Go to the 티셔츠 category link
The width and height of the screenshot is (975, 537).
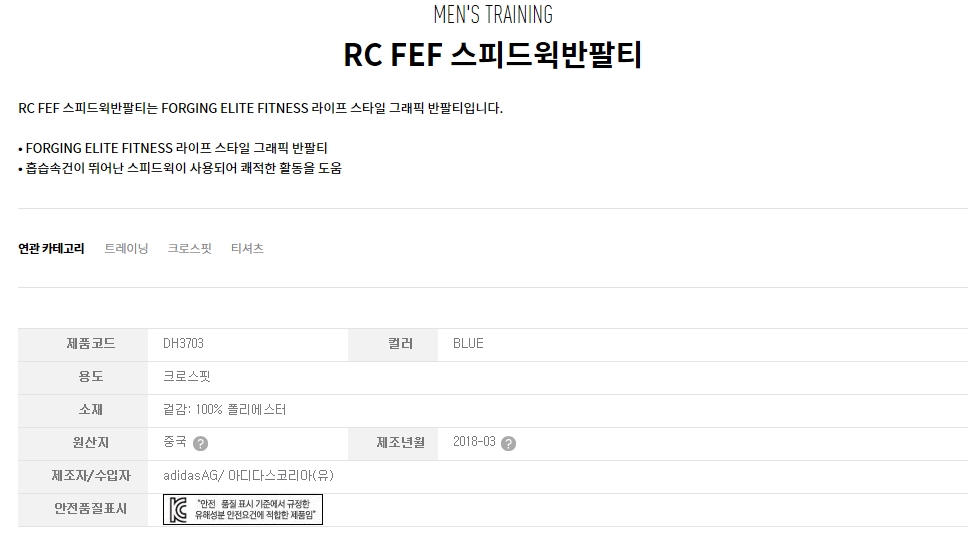(247, 249)
